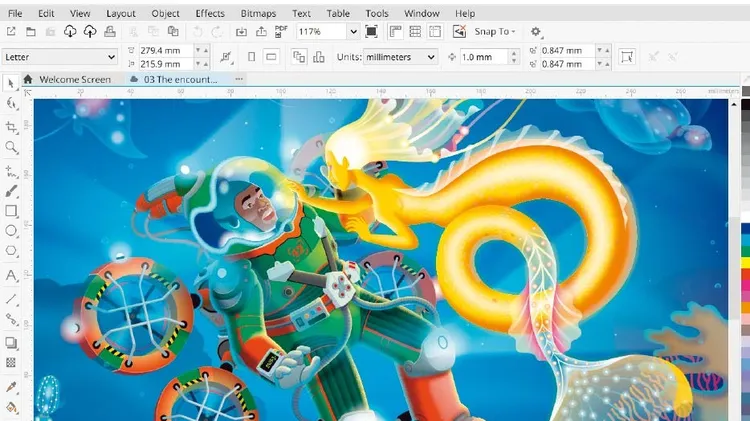Viewport: 750px width, 421px height.
Task: Open the Window menu
Action: coord(422,13)
